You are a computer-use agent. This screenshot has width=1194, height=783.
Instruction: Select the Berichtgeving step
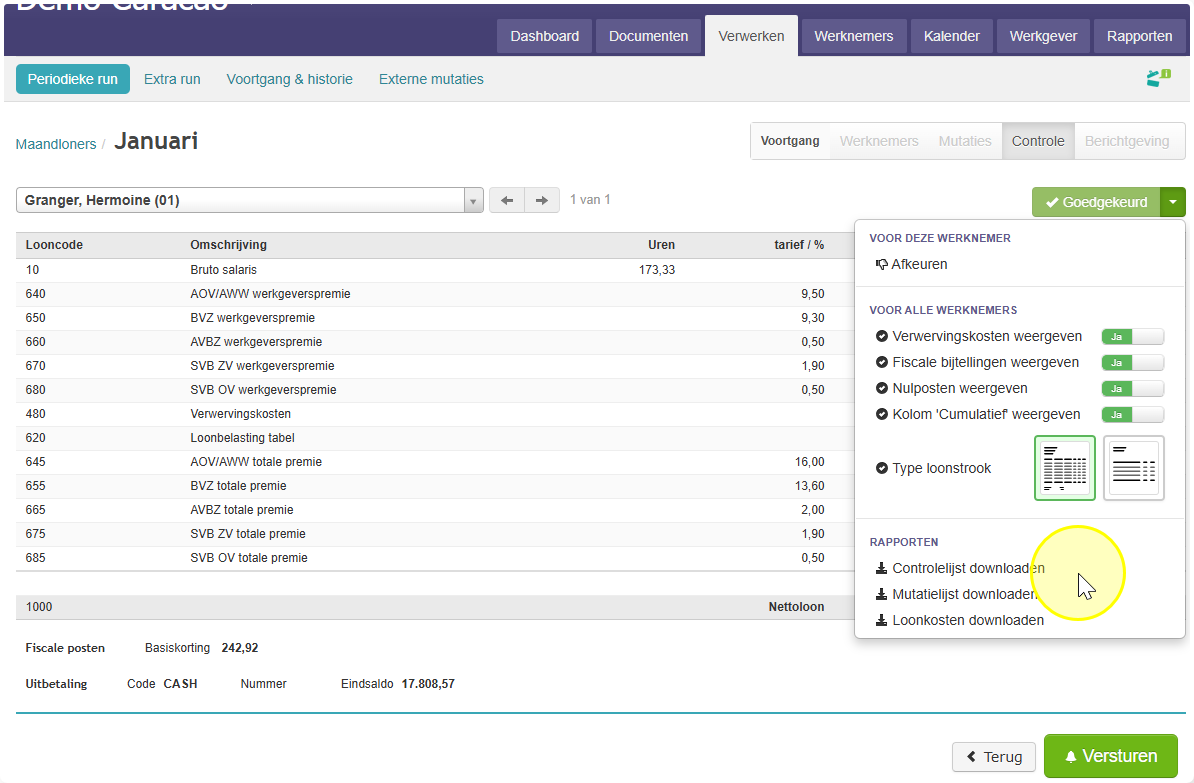click(x=1127, y=141)
